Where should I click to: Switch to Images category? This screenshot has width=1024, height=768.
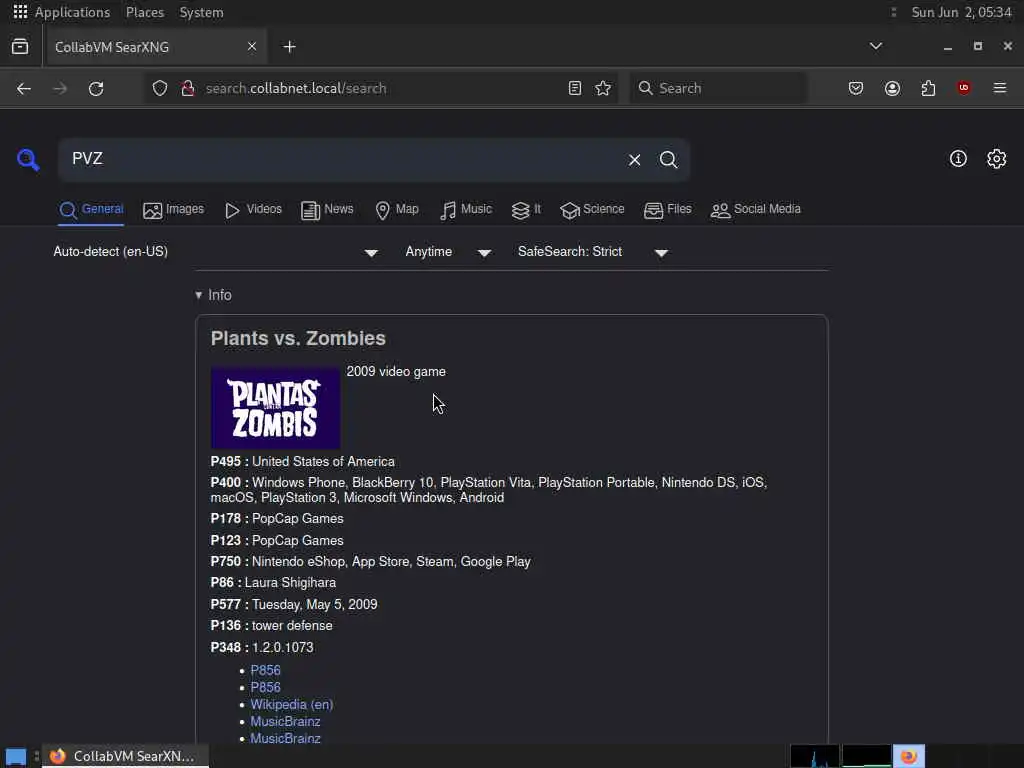click(174, 210)
